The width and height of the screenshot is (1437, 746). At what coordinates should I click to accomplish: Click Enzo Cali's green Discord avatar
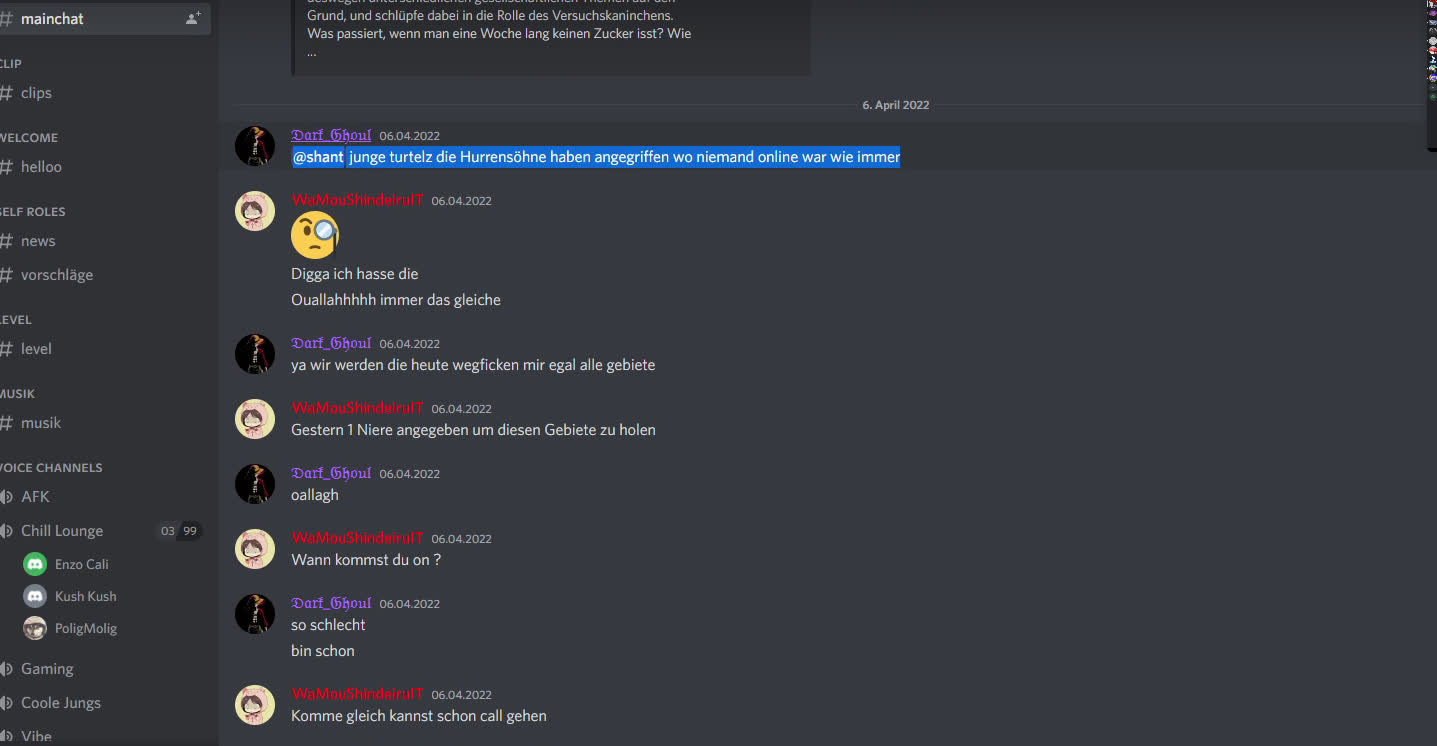[35, 564]
